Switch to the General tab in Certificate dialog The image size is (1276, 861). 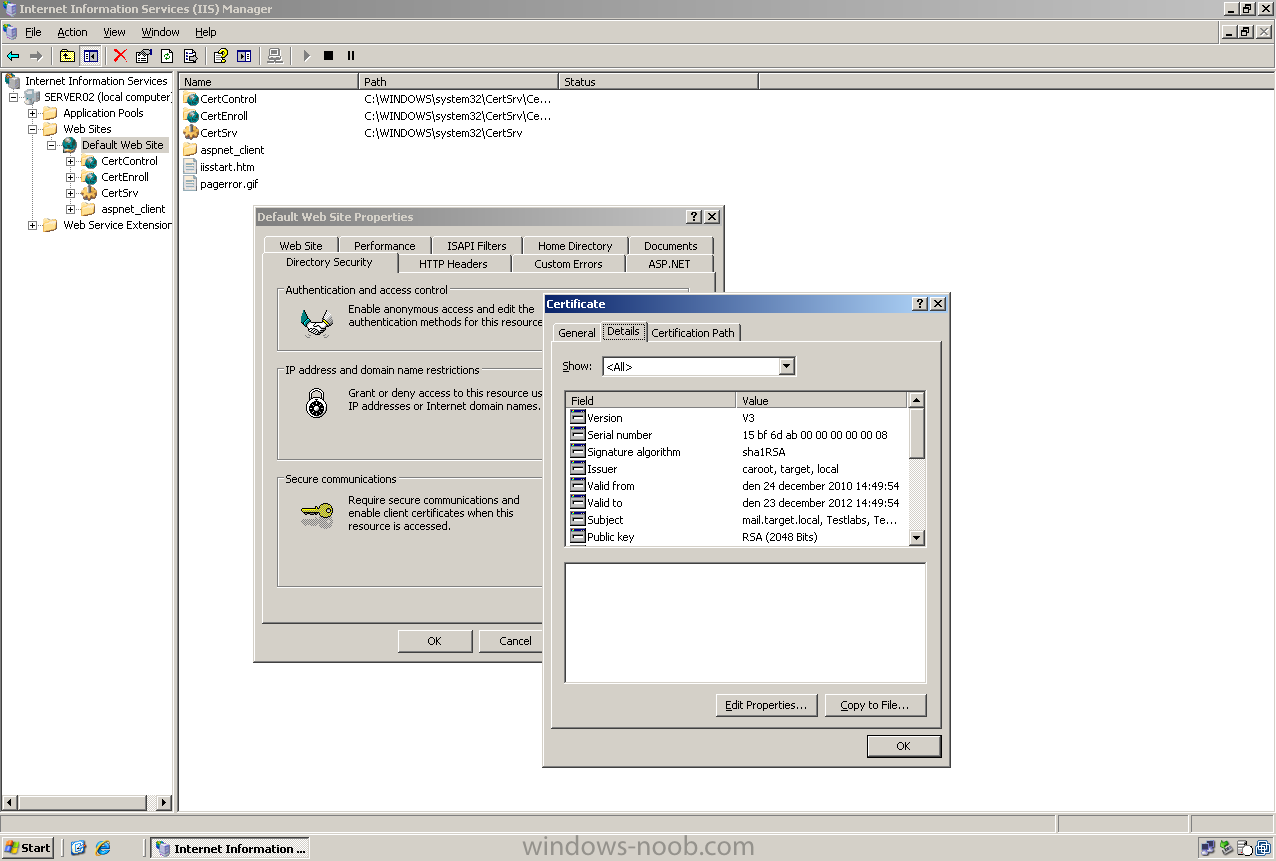(577, 333)
